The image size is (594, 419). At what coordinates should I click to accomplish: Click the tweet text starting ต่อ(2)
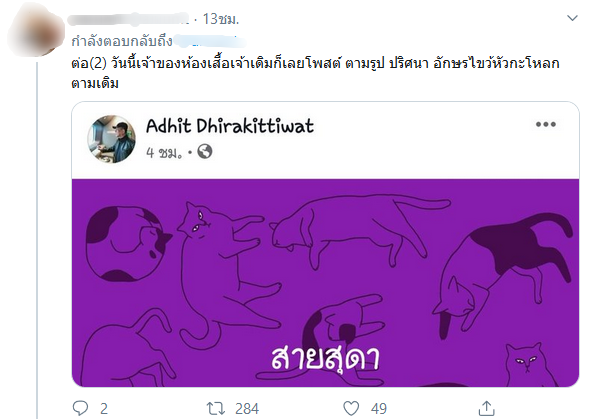coord(315,73)
